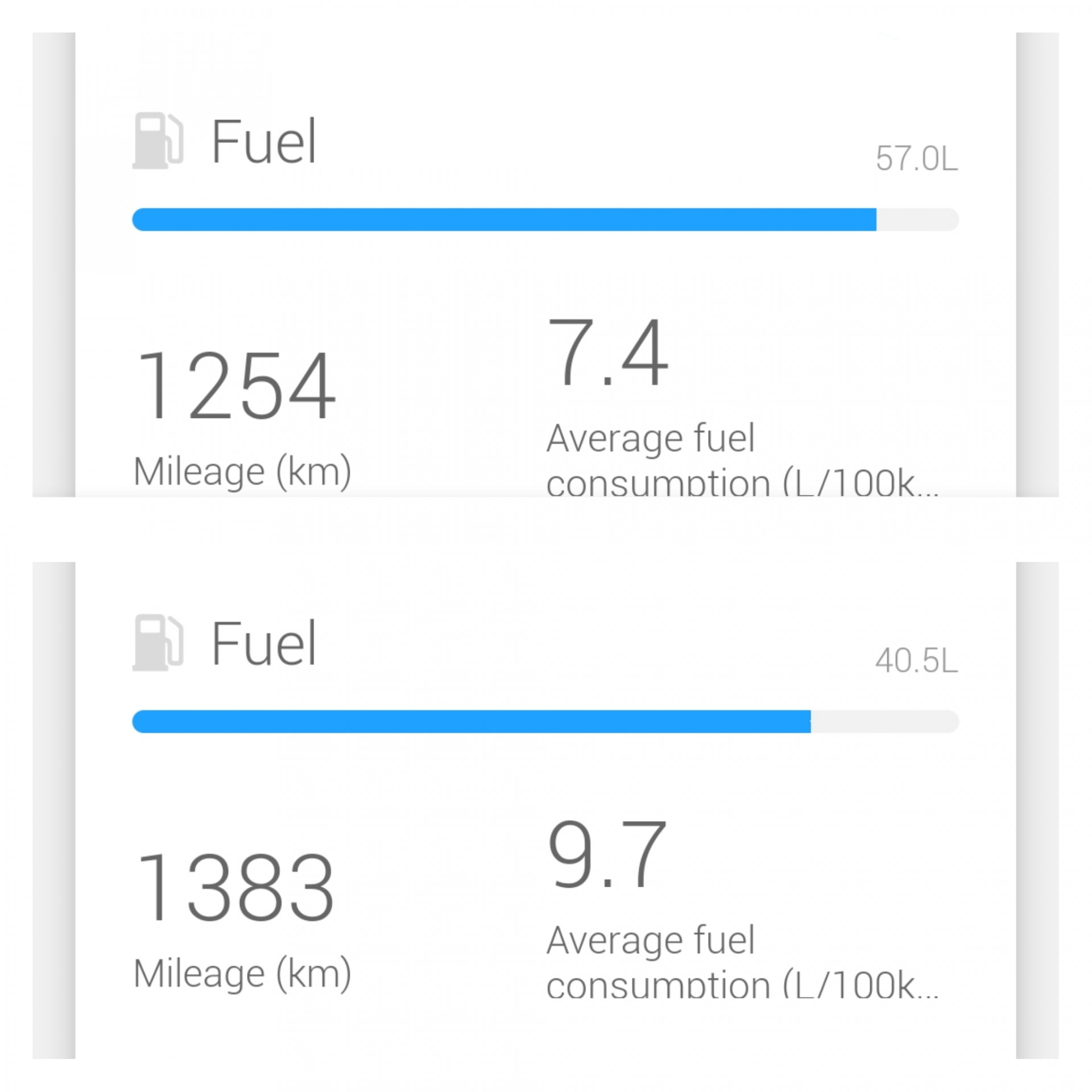Screen dimensions: 1092x1092
Task: Tap the 7.4 average consumption value
Action: (607, 353)
